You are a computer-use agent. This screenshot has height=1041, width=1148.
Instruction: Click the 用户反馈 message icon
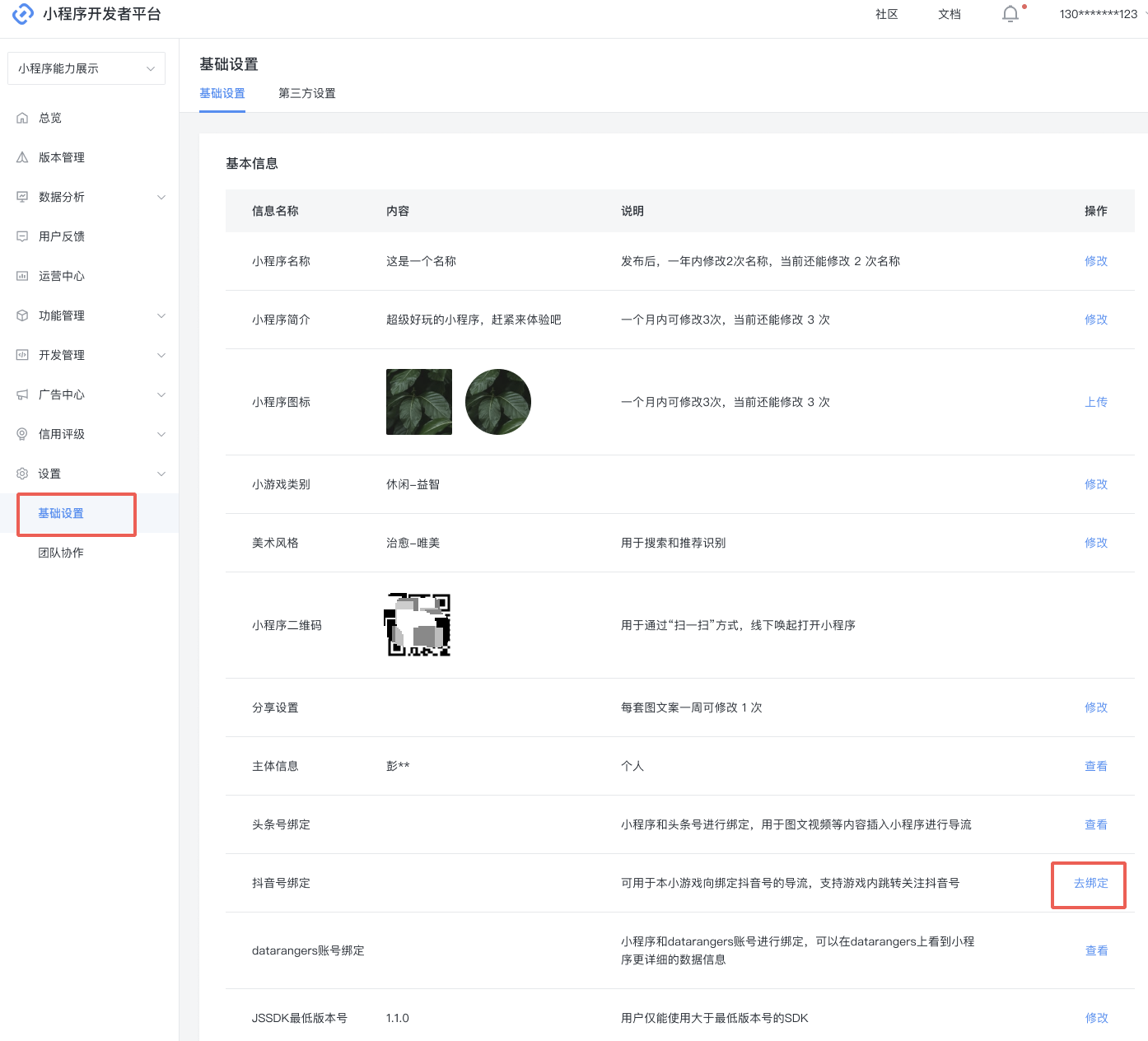click(22, 236)
